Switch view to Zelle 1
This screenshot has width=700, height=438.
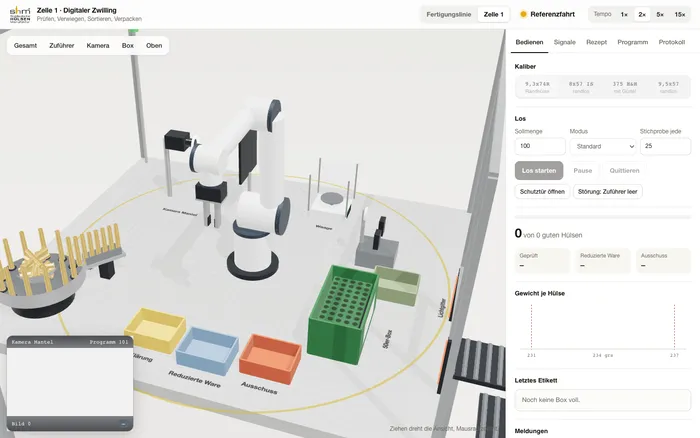click(493, 14)
